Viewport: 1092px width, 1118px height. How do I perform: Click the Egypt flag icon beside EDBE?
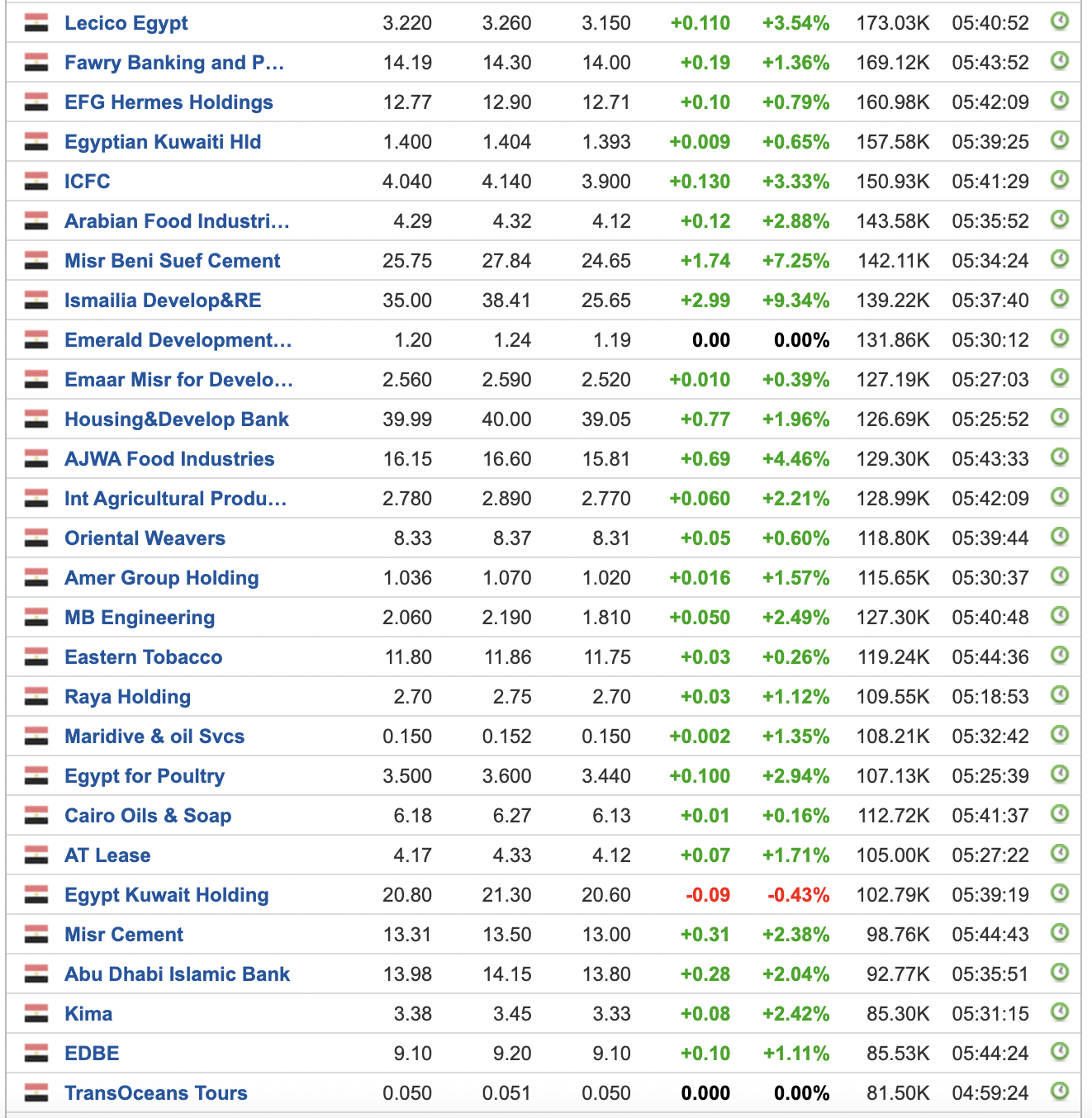pyautogui.click(x=36, y=1053)
